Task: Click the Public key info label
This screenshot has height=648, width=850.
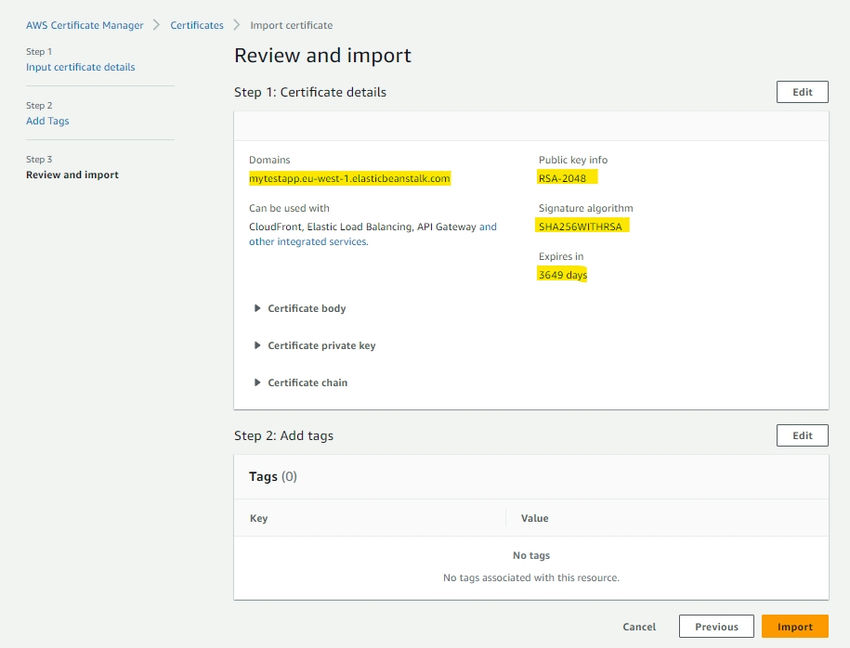Action: click(573, 160)
